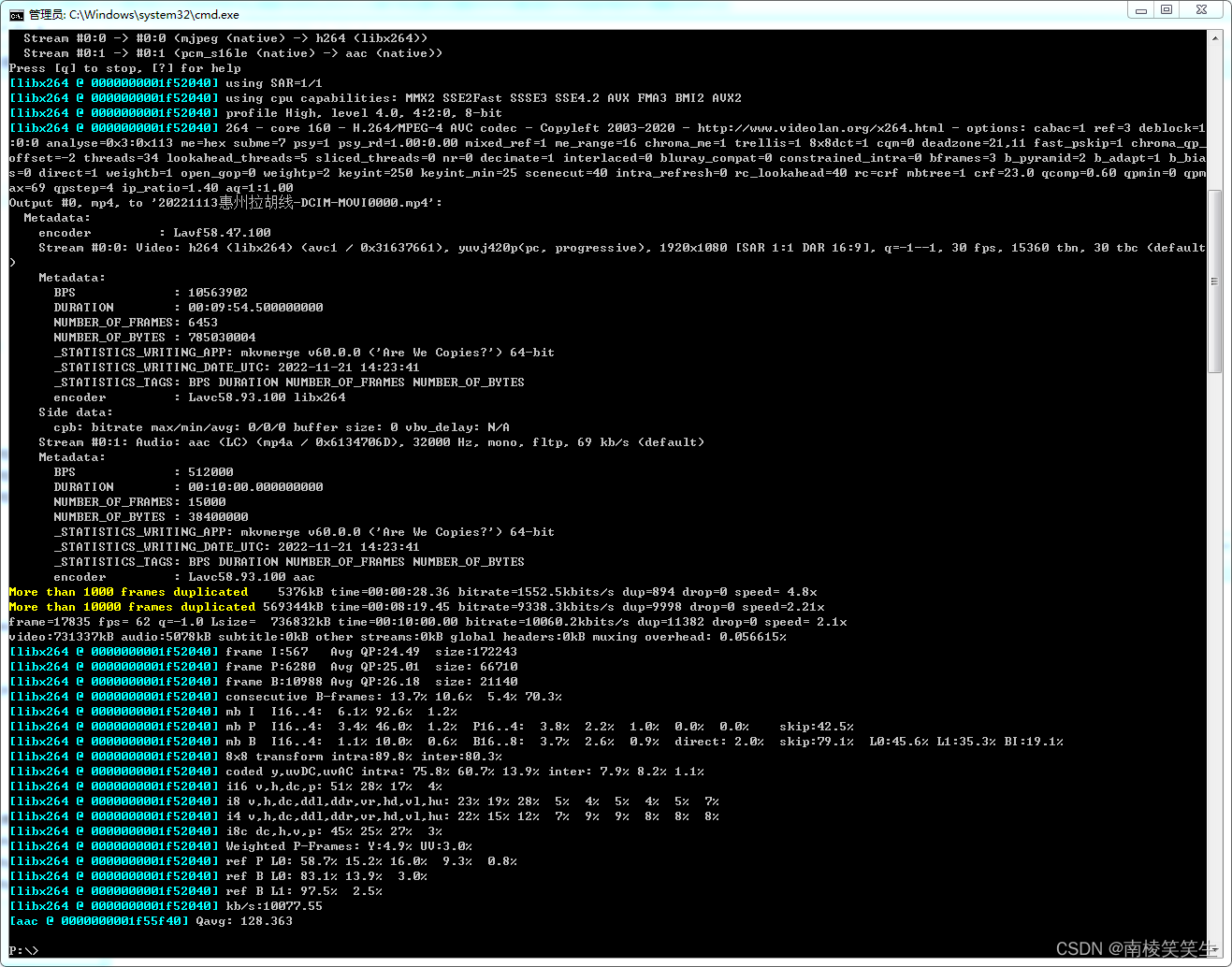Image resolution: width=1232 pixels, height=967 pixels.
Task: Click the 'BPS : 10563902' value
Action: (218, 293)
